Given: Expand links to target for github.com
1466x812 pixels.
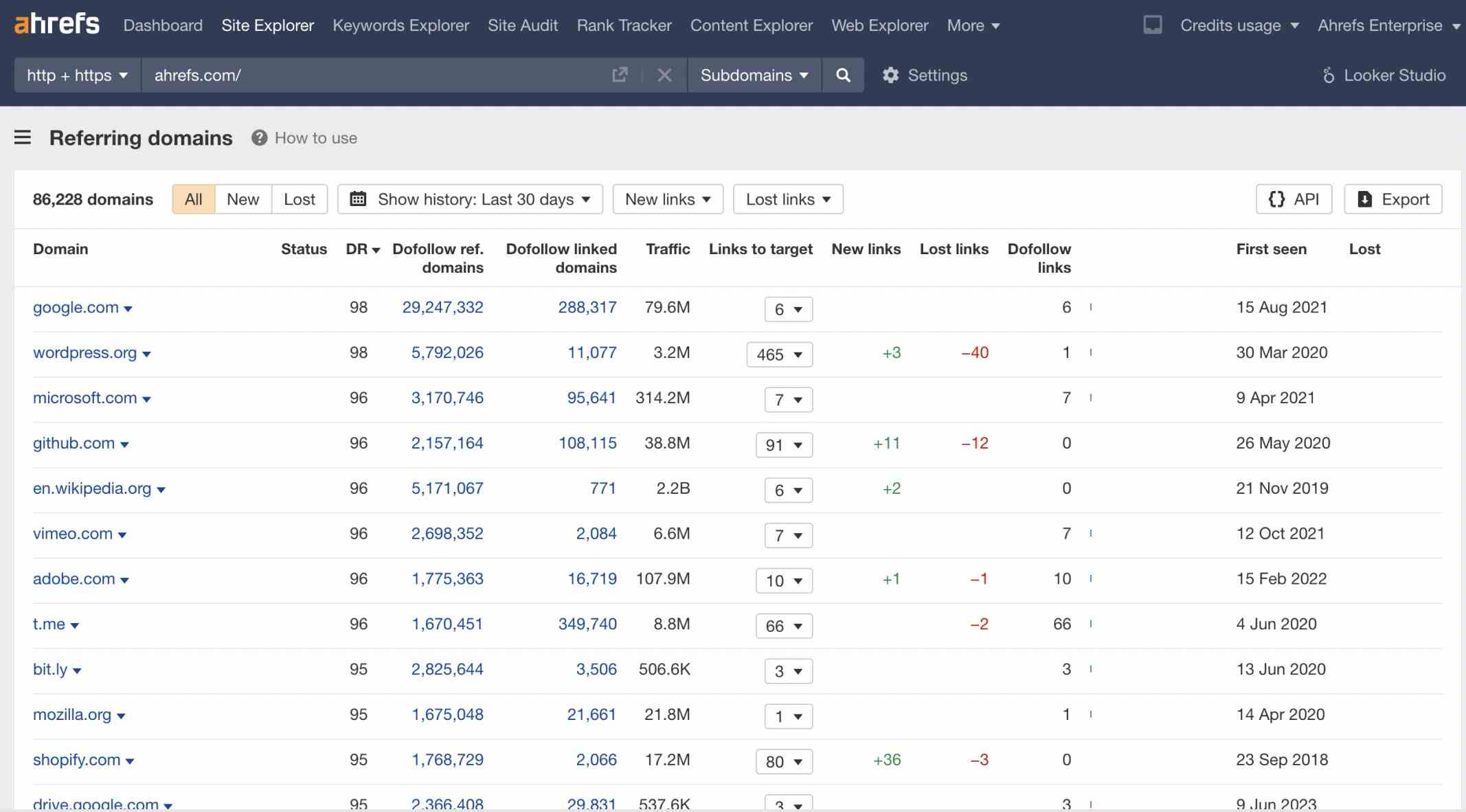Looking at the screenshot, I should pos(784,444).
